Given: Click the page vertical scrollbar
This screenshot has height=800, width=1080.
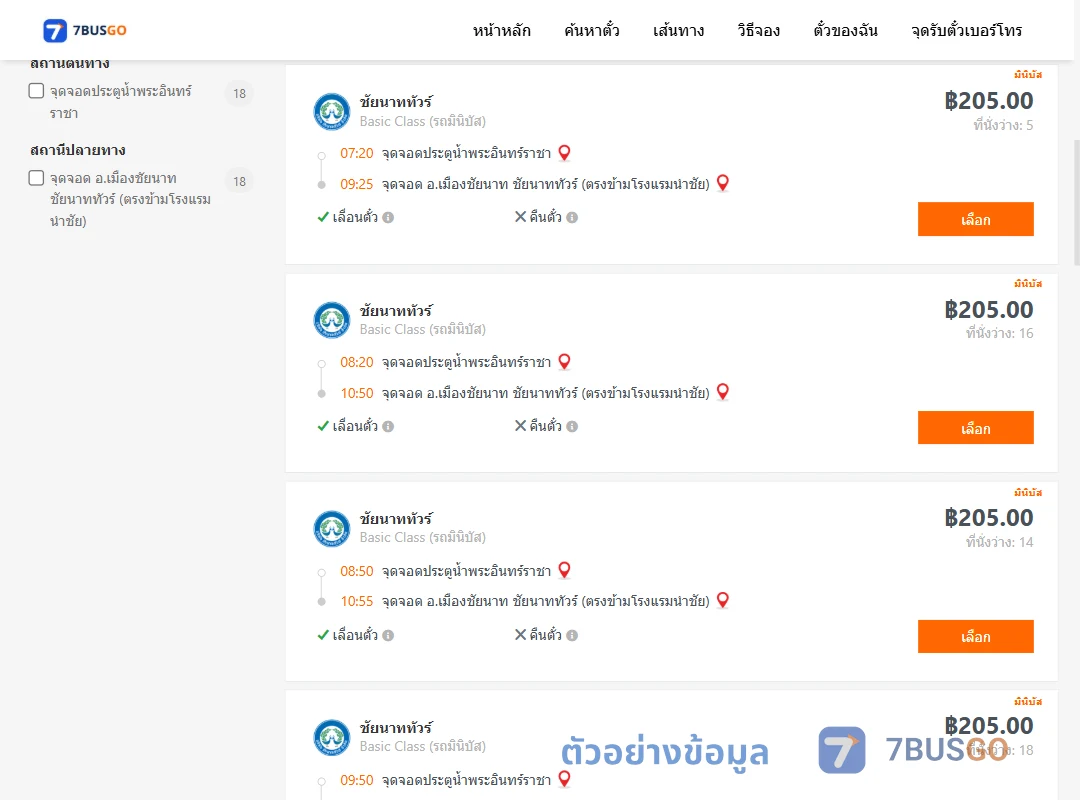Looking at the screenshot, I should tap(1077, 203).
